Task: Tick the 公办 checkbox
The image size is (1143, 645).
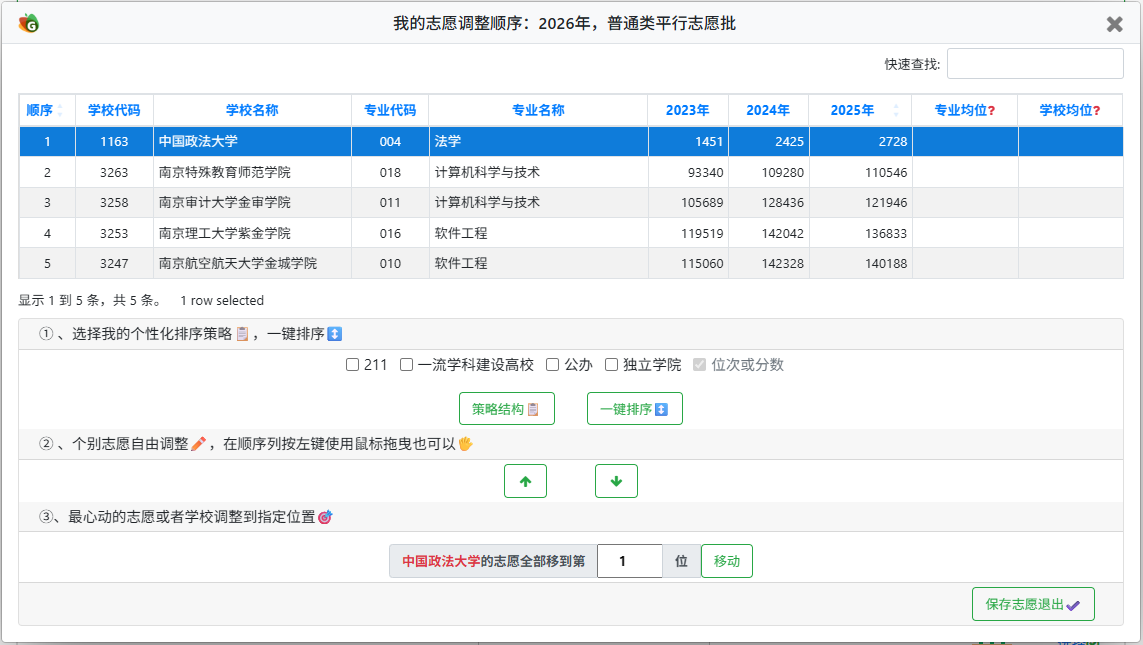Action: tap(553, 364)
